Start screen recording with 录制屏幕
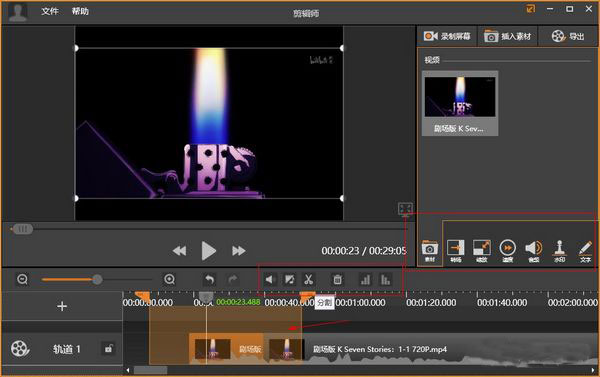600x377 pixels. 447,36
